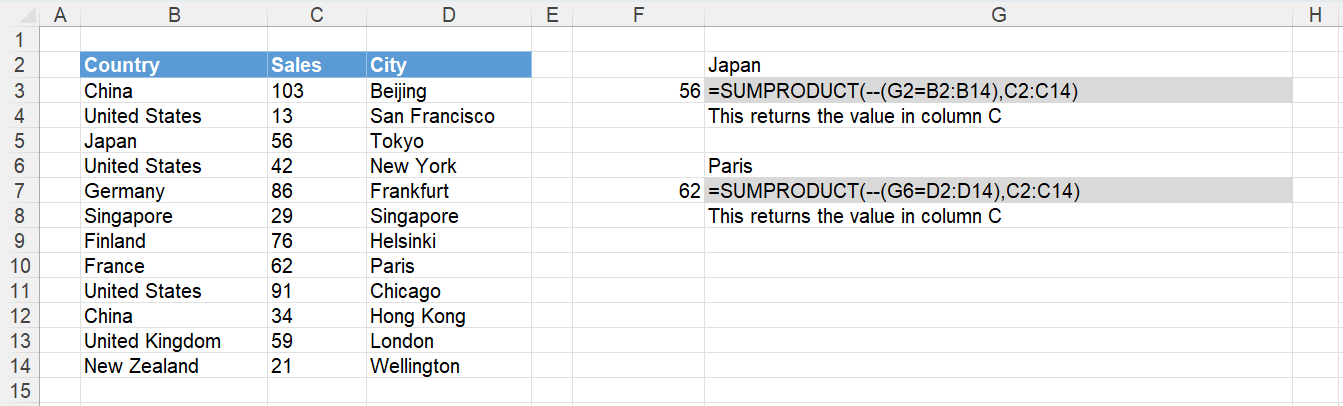This screenshot has height=406, width=1343.
Task: Select the cell with Paris lookup value in column G
Action: 998,166
